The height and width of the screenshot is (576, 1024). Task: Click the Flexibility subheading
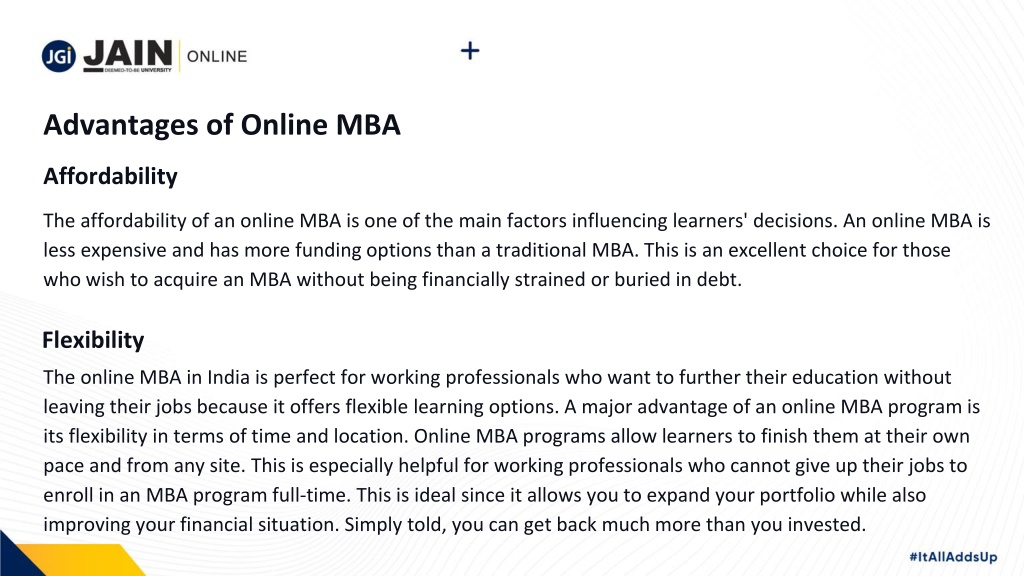tap(93, 340)
